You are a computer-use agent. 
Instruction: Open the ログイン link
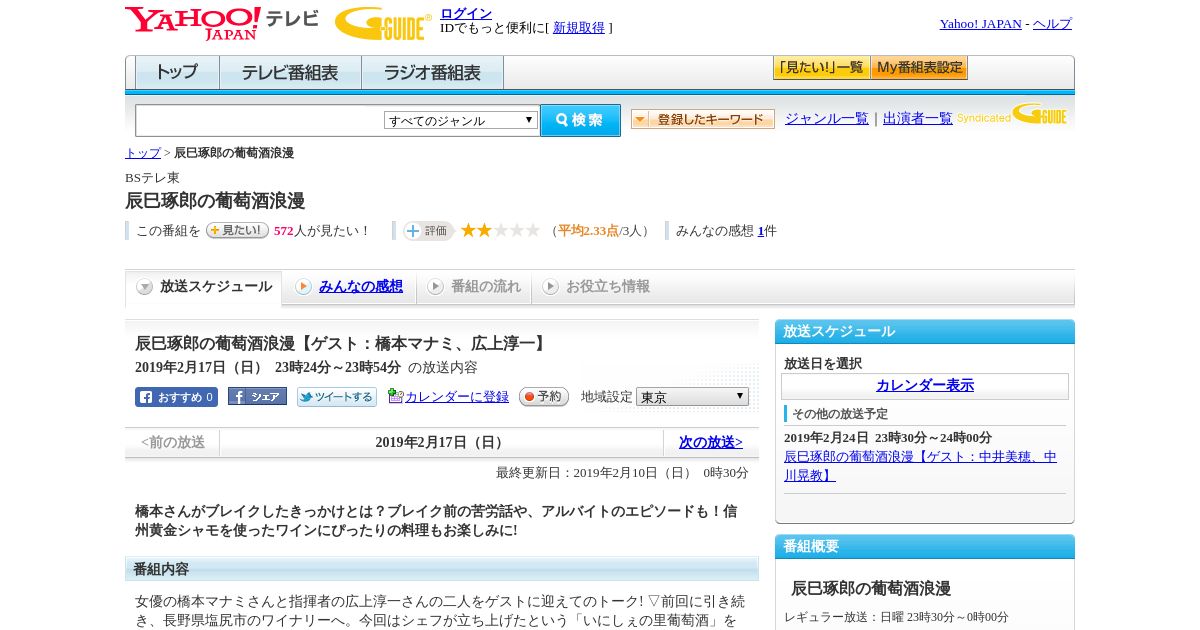[466, 13]
